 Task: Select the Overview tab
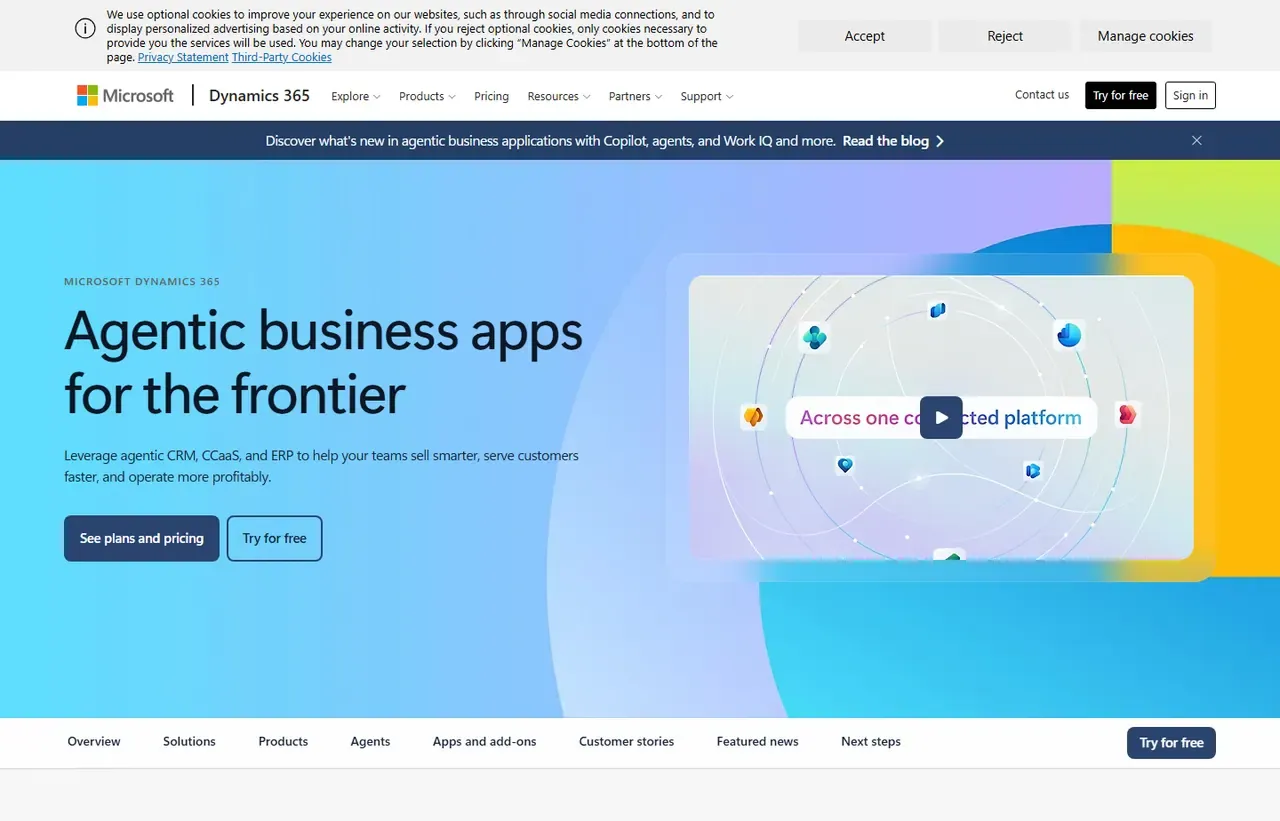[x=94, y=742]
